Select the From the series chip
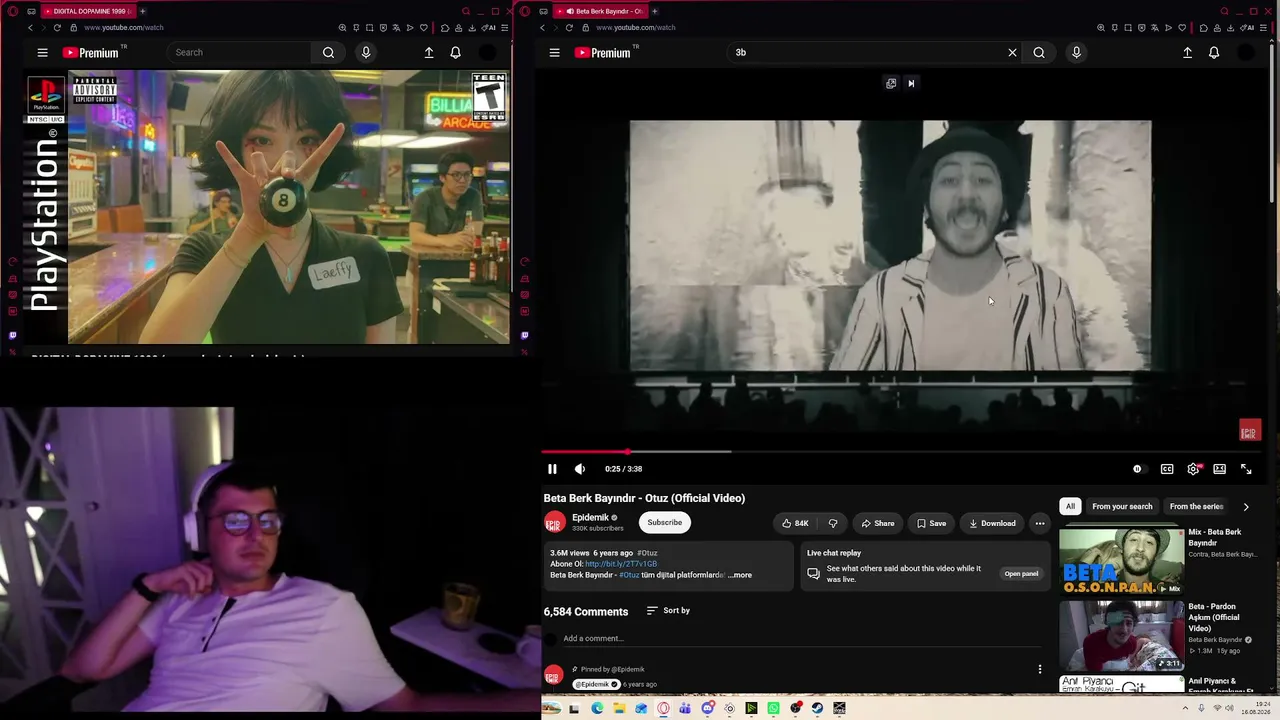The height and width of the screenshot is (720, 1280). (x=1197, y=506)
